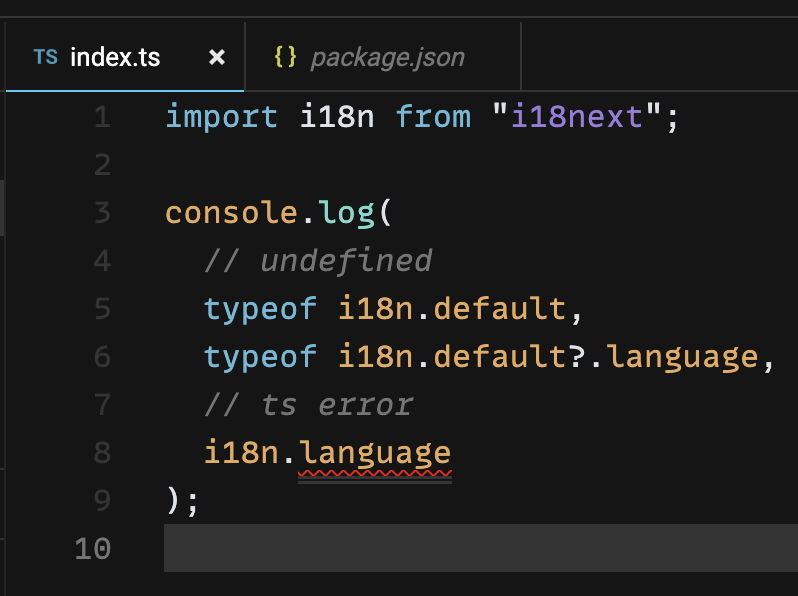Click "language" on line 6
Screen dimensions: 798x596
pyautogui.click(x=682, y=357)
